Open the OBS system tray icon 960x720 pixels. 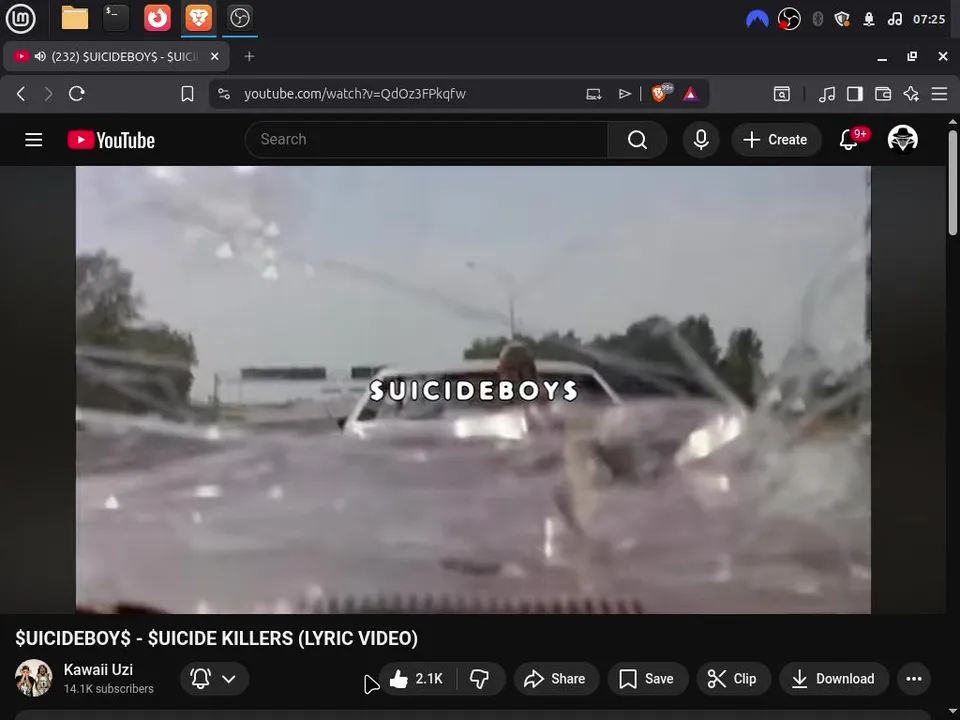[789, 19]
